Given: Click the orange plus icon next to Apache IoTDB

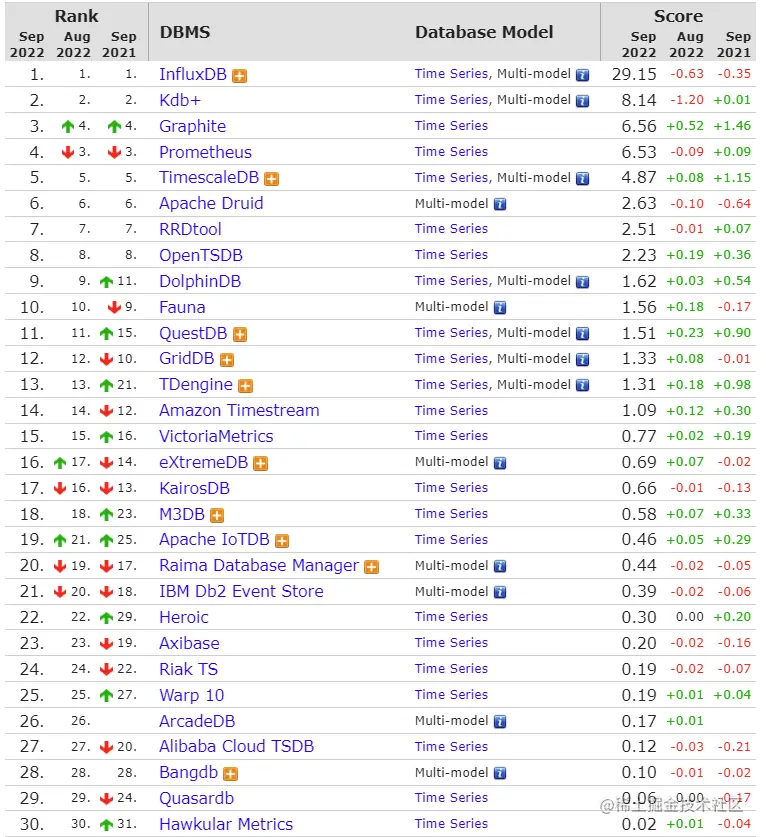Looking at the screenshot, I should 282,541.
